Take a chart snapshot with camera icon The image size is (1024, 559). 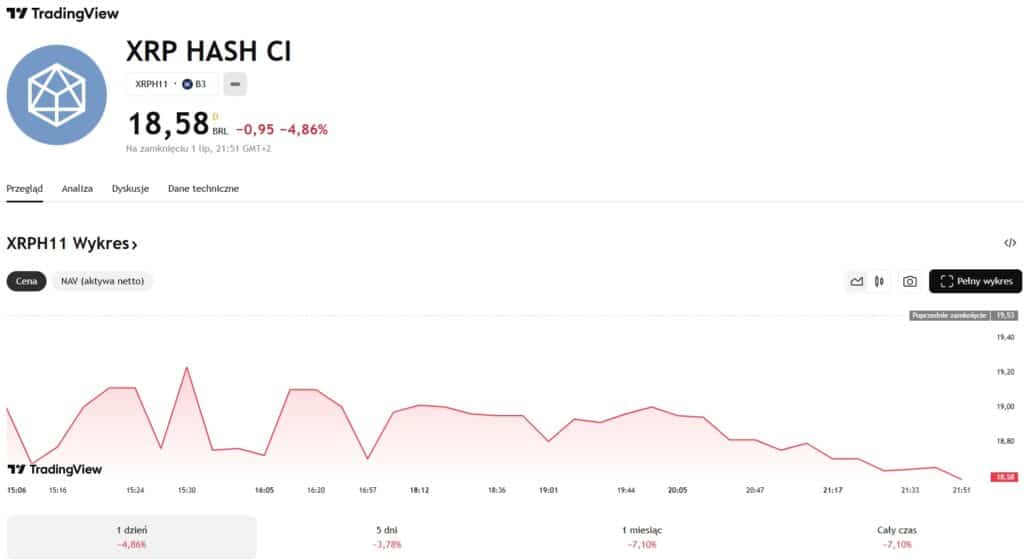910,281
